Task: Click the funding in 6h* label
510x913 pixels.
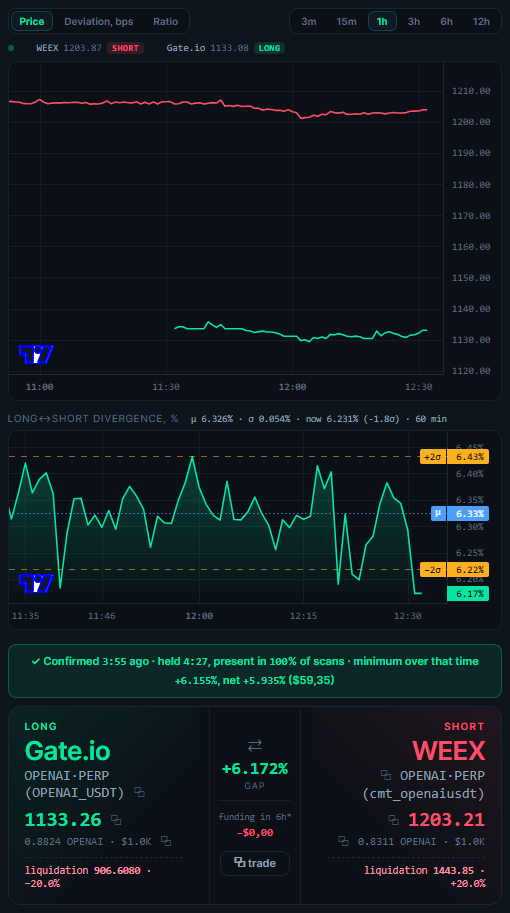Action: pos(254,816)
